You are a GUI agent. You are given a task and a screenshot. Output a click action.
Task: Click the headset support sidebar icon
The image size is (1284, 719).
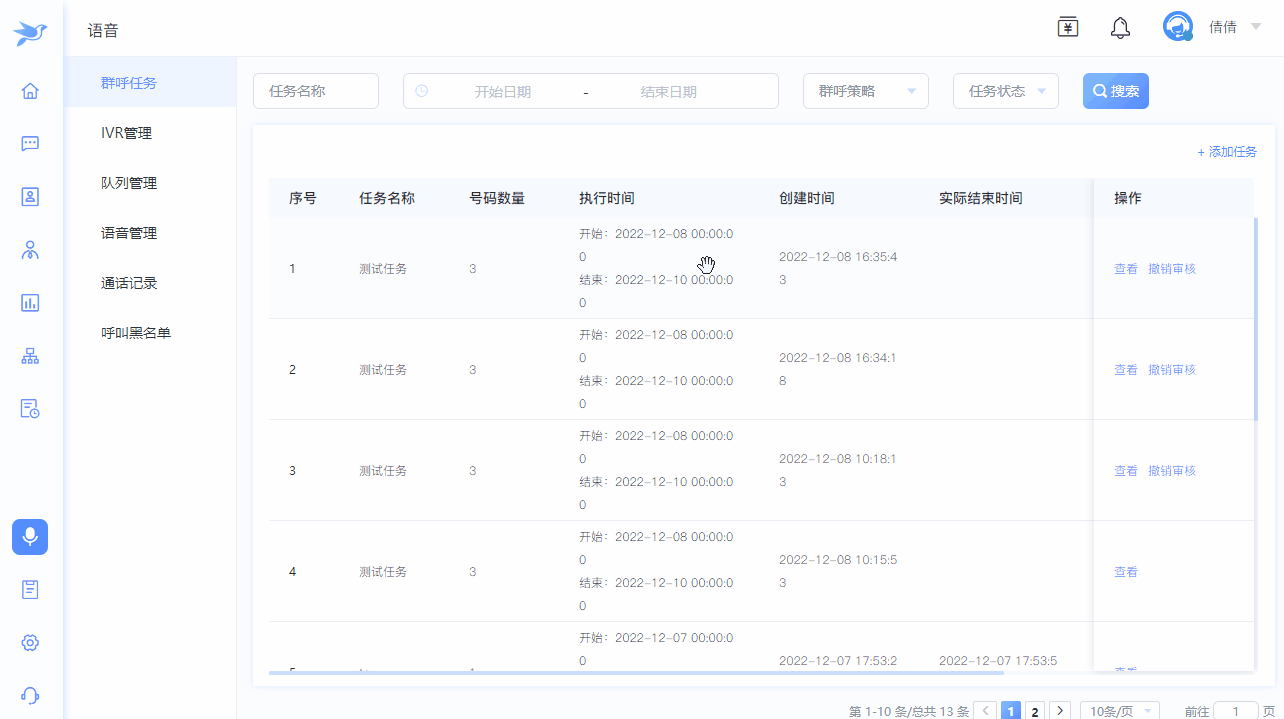(30, 695)
